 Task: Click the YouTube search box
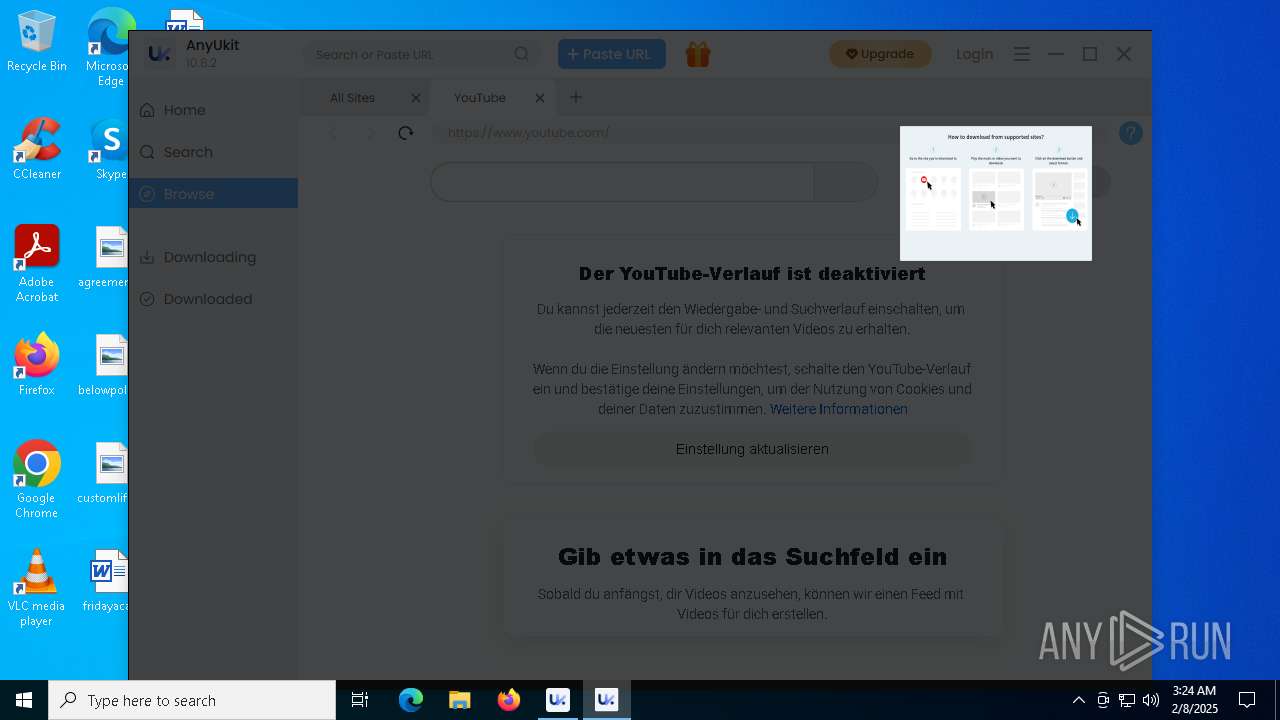pos(622,182)
